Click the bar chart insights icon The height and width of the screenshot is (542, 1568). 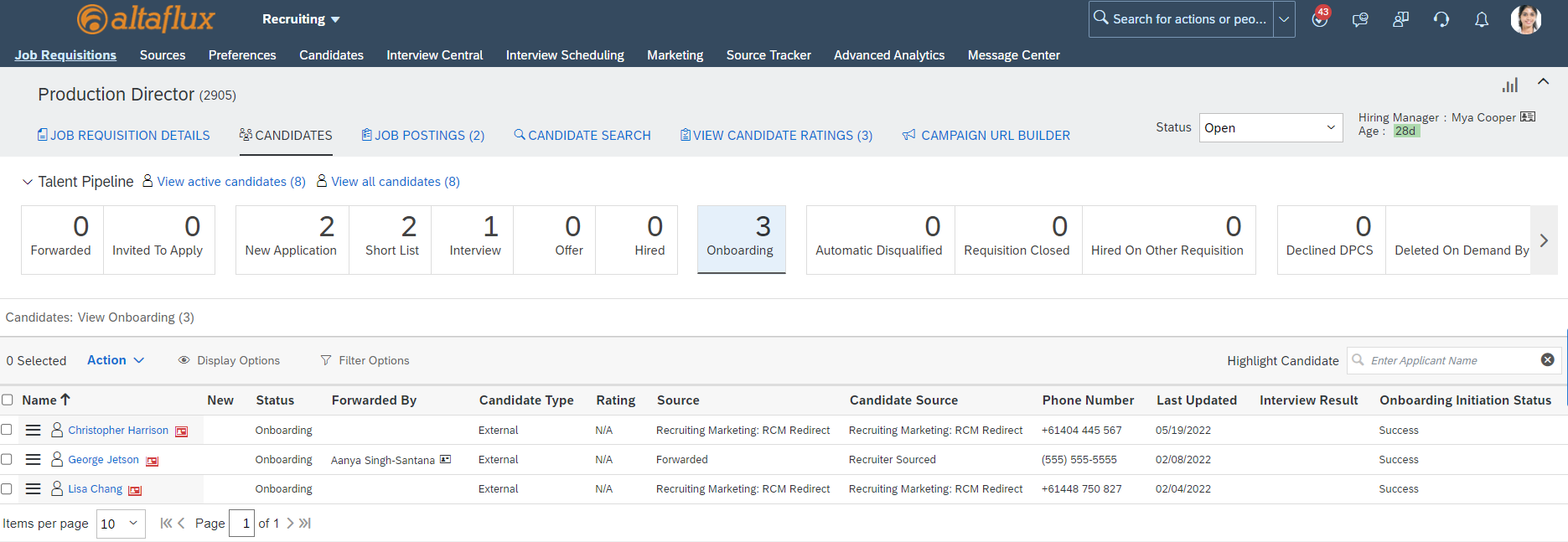tap(1510, 85)
